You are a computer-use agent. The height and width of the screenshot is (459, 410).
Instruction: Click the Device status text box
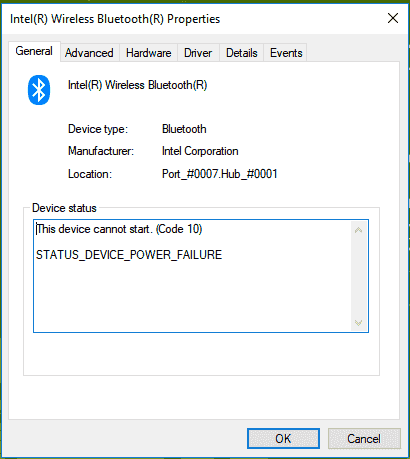pyautogui.click(x=201, y=276)
